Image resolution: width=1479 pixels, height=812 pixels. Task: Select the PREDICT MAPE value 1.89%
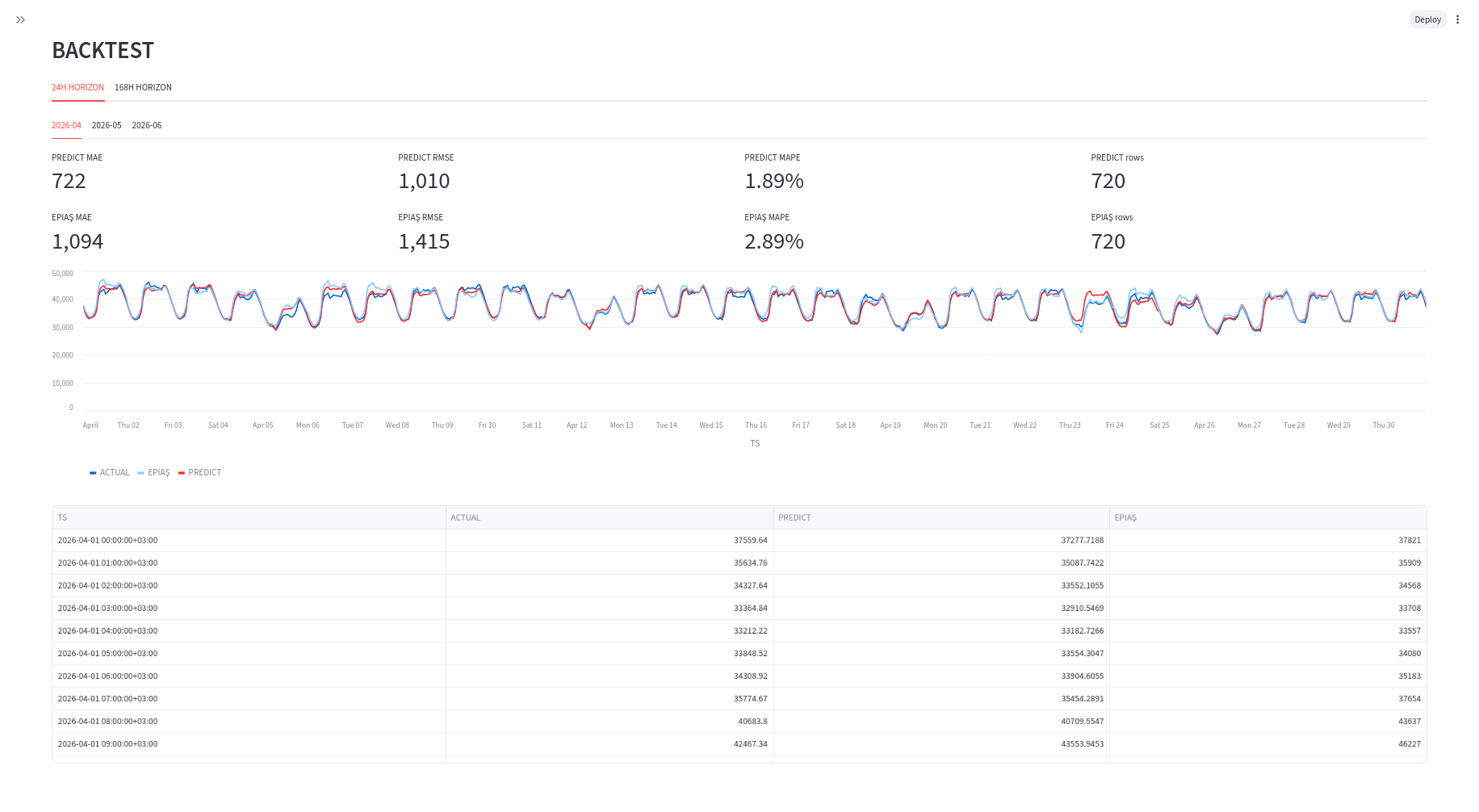[x=773, y=181]
